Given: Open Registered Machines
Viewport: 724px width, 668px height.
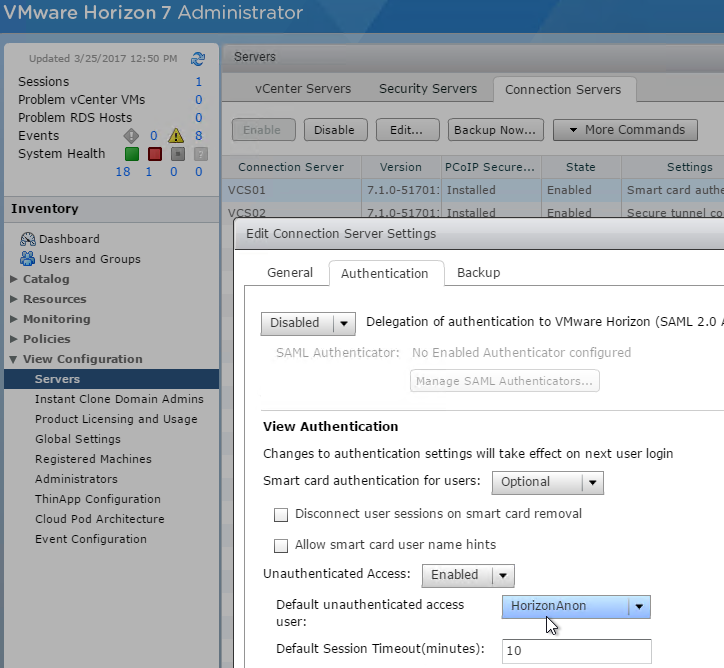Looking at the screenshot, I should point(93,459).
